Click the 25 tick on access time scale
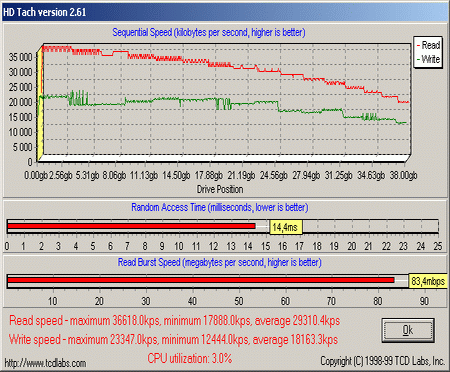 pos(438,246)
